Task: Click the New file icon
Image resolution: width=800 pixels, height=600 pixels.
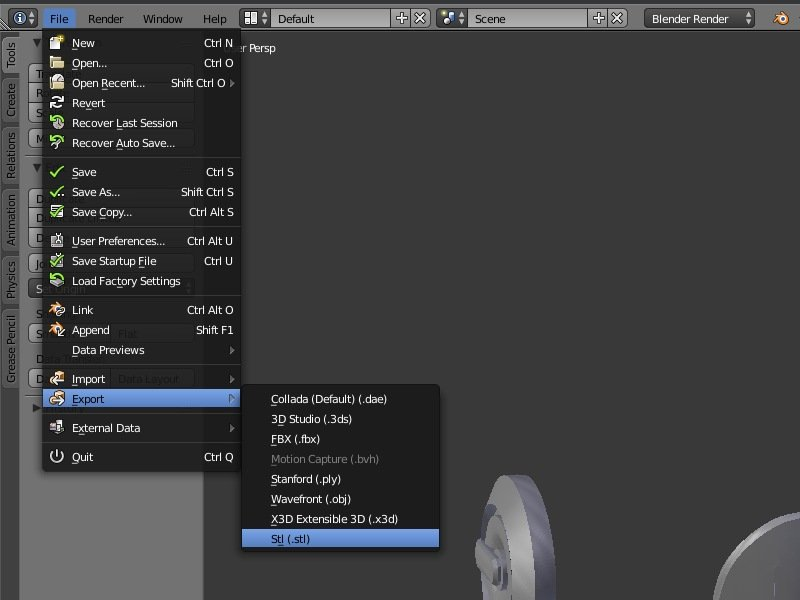Action: tap(57, 42)
